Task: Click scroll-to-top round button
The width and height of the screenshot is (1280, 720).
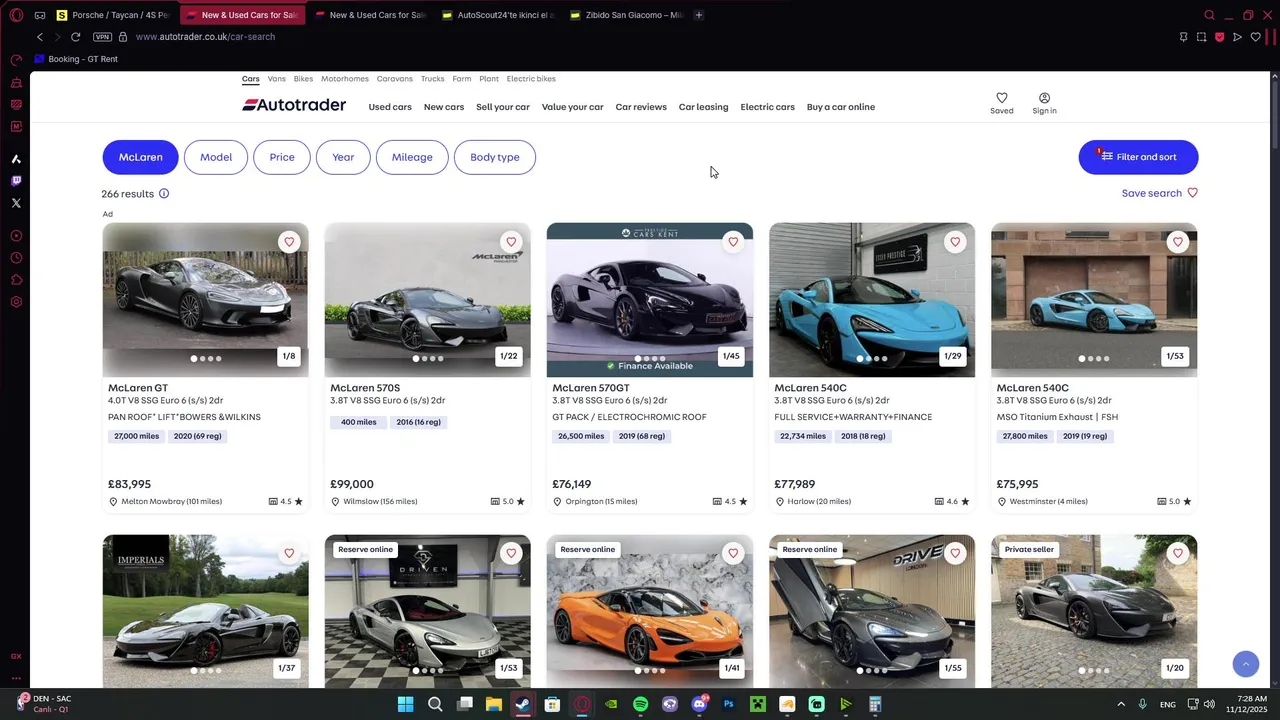Action: [1245, 664]
